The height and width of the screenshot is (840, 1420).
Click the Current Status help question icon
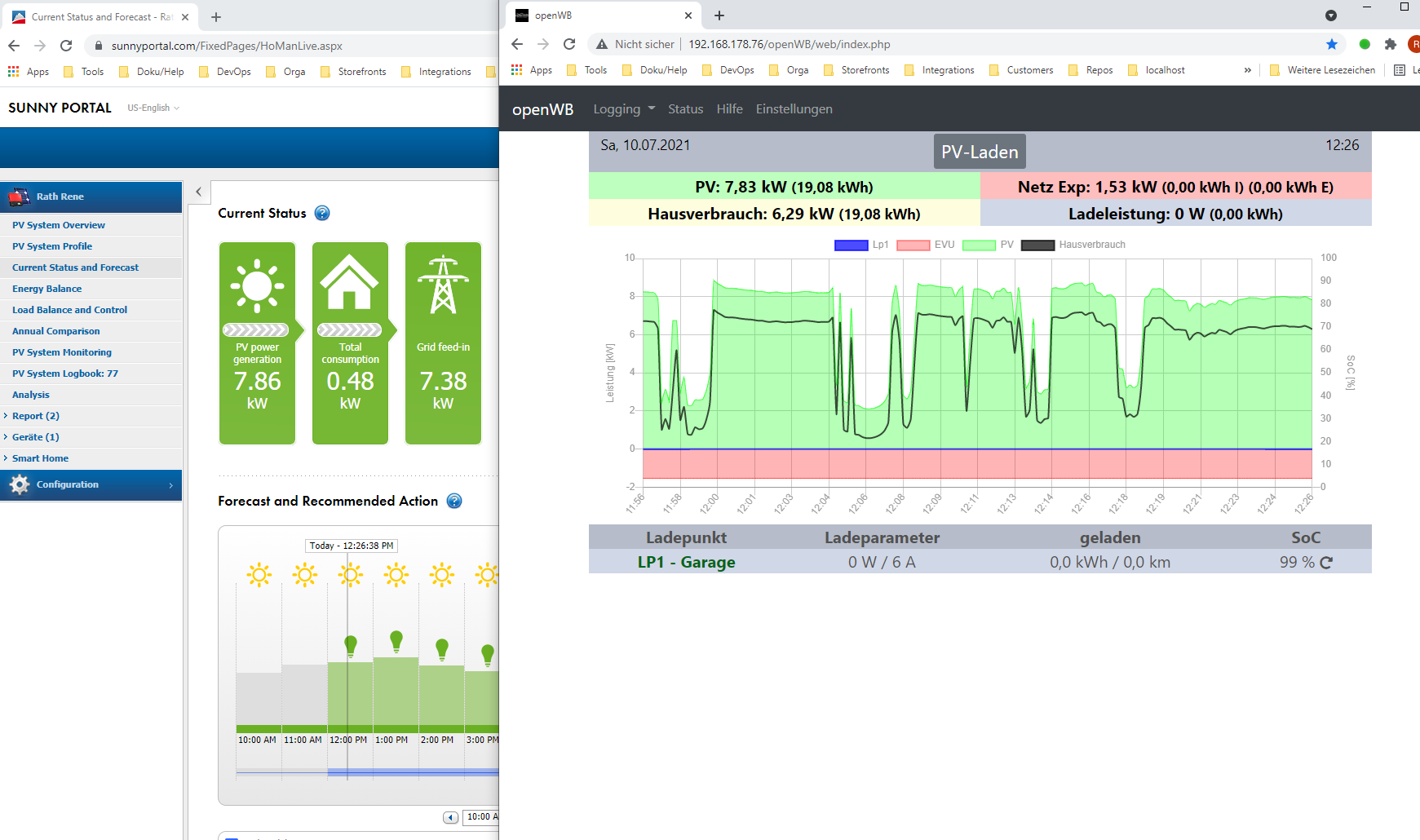coord(322,214)
